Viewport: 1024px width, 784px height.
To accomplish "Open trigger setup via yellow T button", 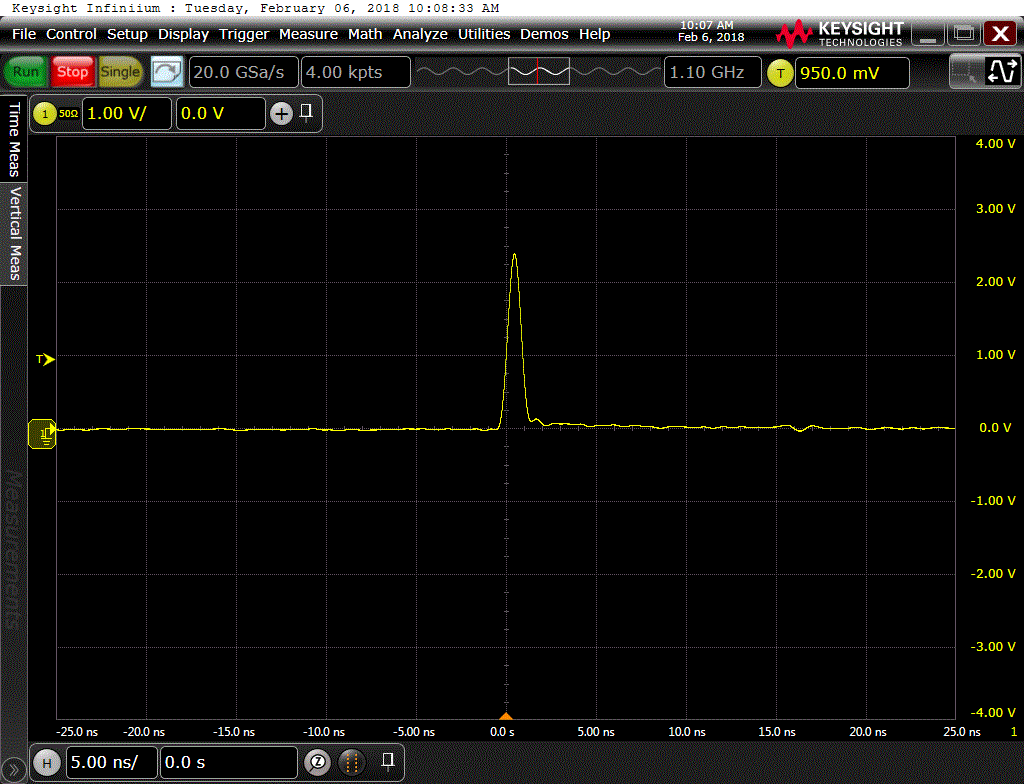I will click(780, 73).
